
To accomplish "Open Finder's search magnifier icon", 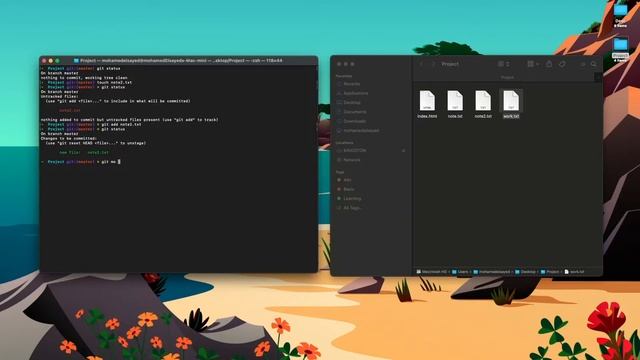I will [593, 64].
